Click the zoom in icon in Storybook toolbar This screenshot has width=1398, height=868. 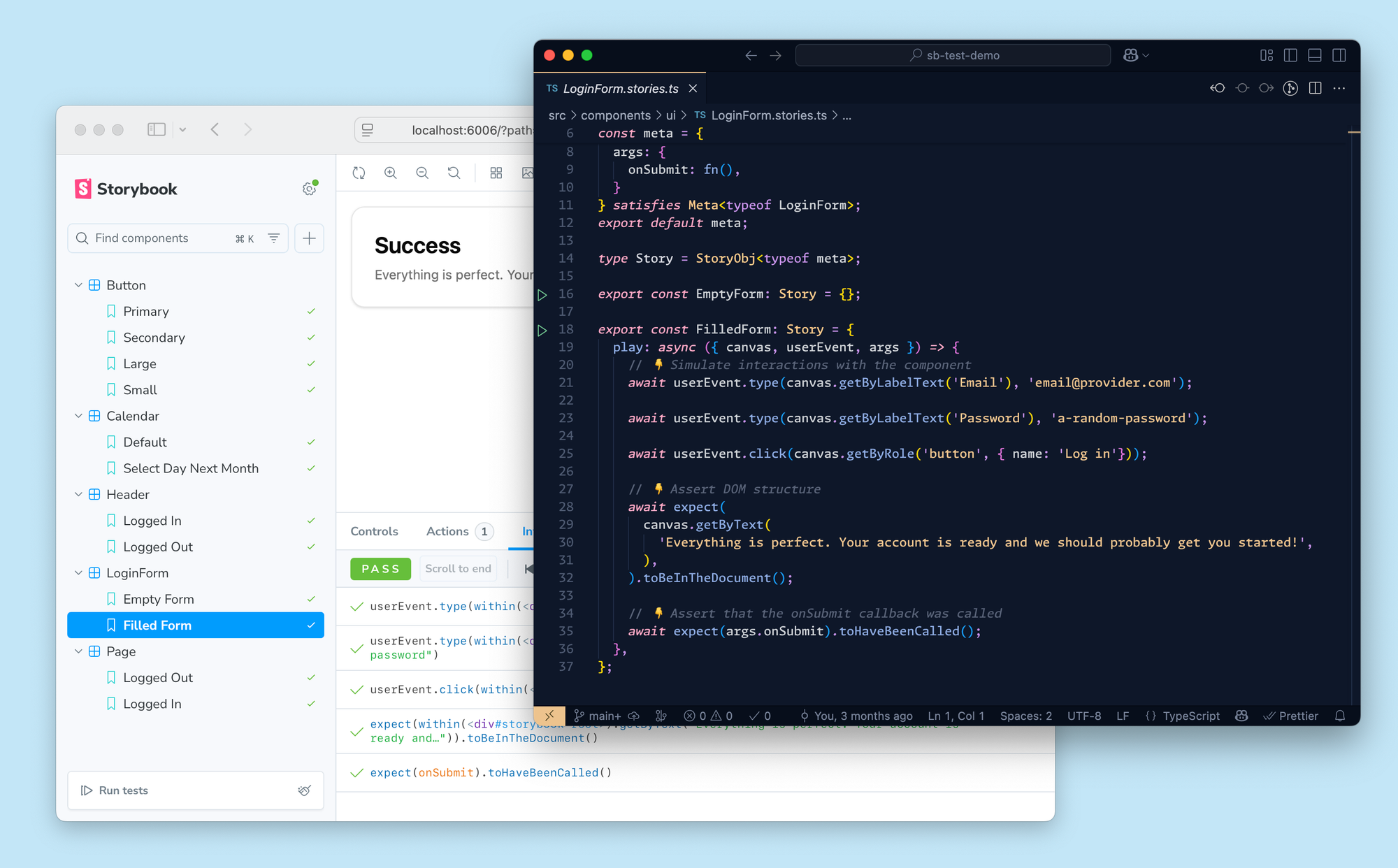tap(391, 173)
